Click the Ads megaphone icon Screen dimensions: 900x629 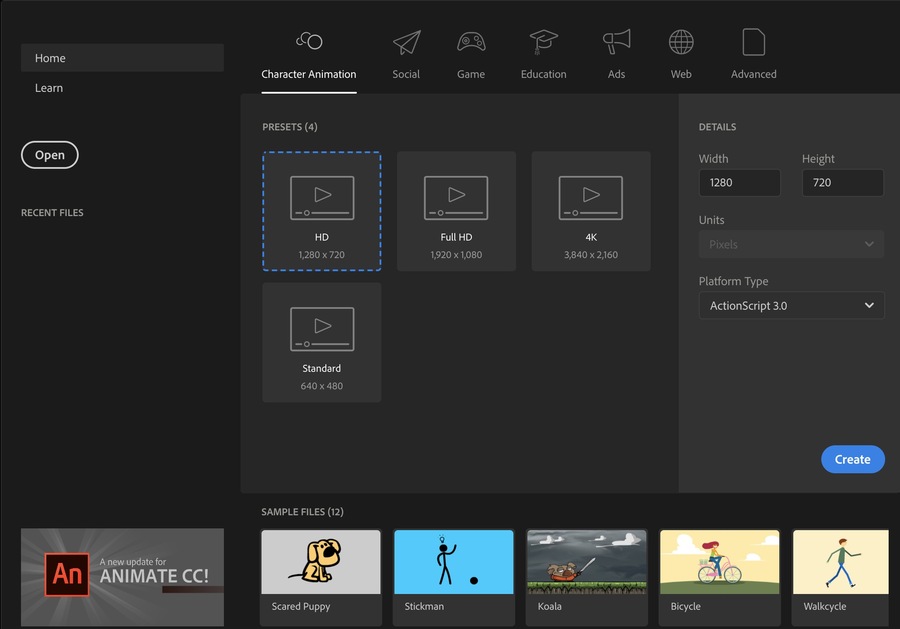616,41
